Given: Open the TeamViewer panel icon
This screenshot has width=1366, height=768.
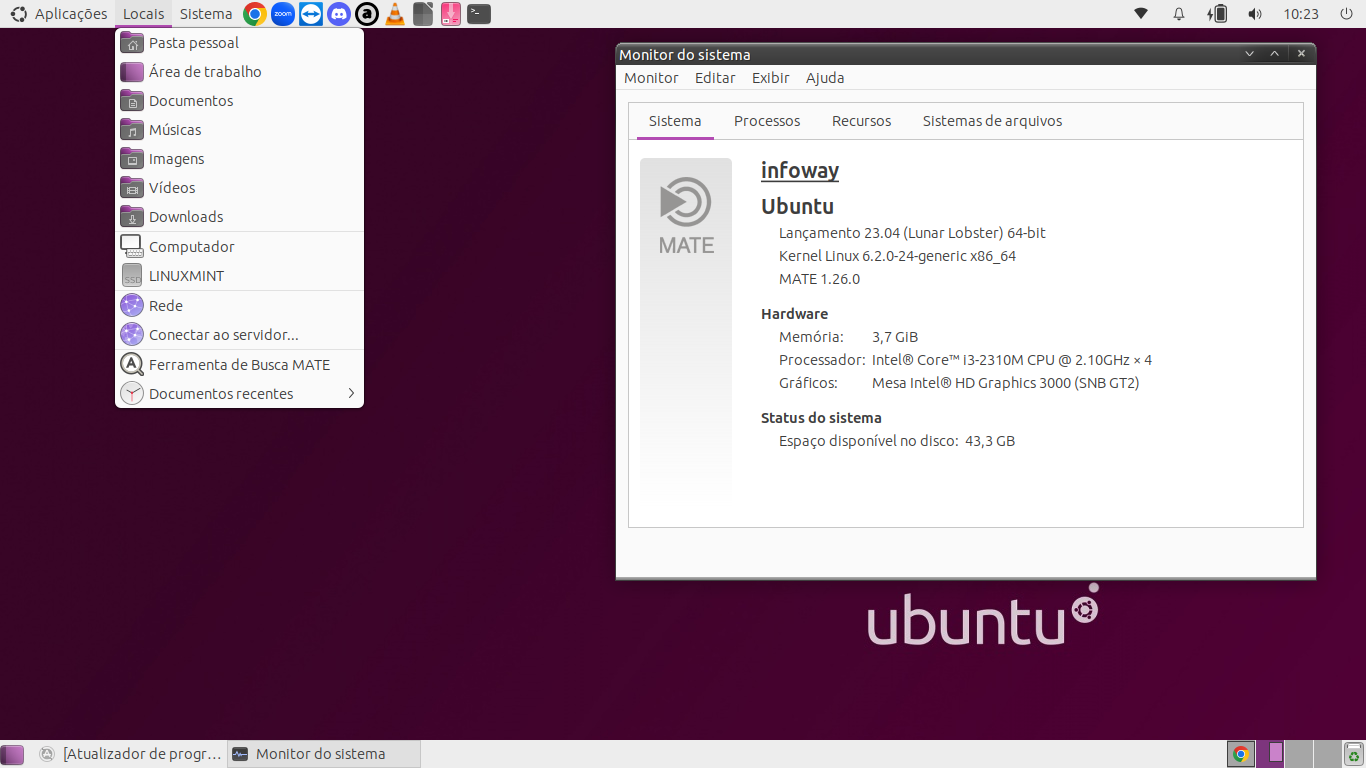Looking at the screenshot, I should 311,14.
